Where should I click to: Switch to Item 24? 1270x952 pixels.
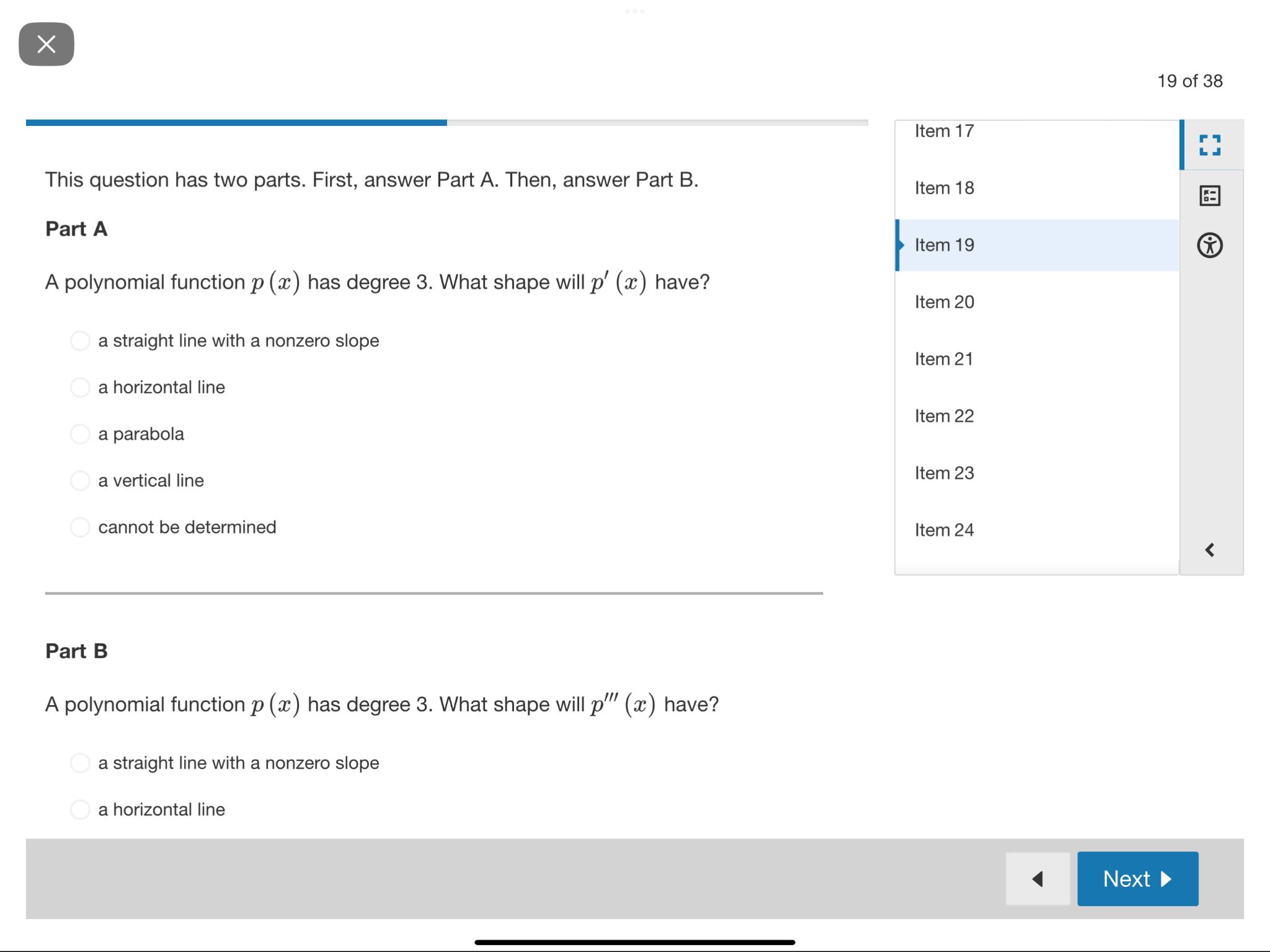pos(944,530)
